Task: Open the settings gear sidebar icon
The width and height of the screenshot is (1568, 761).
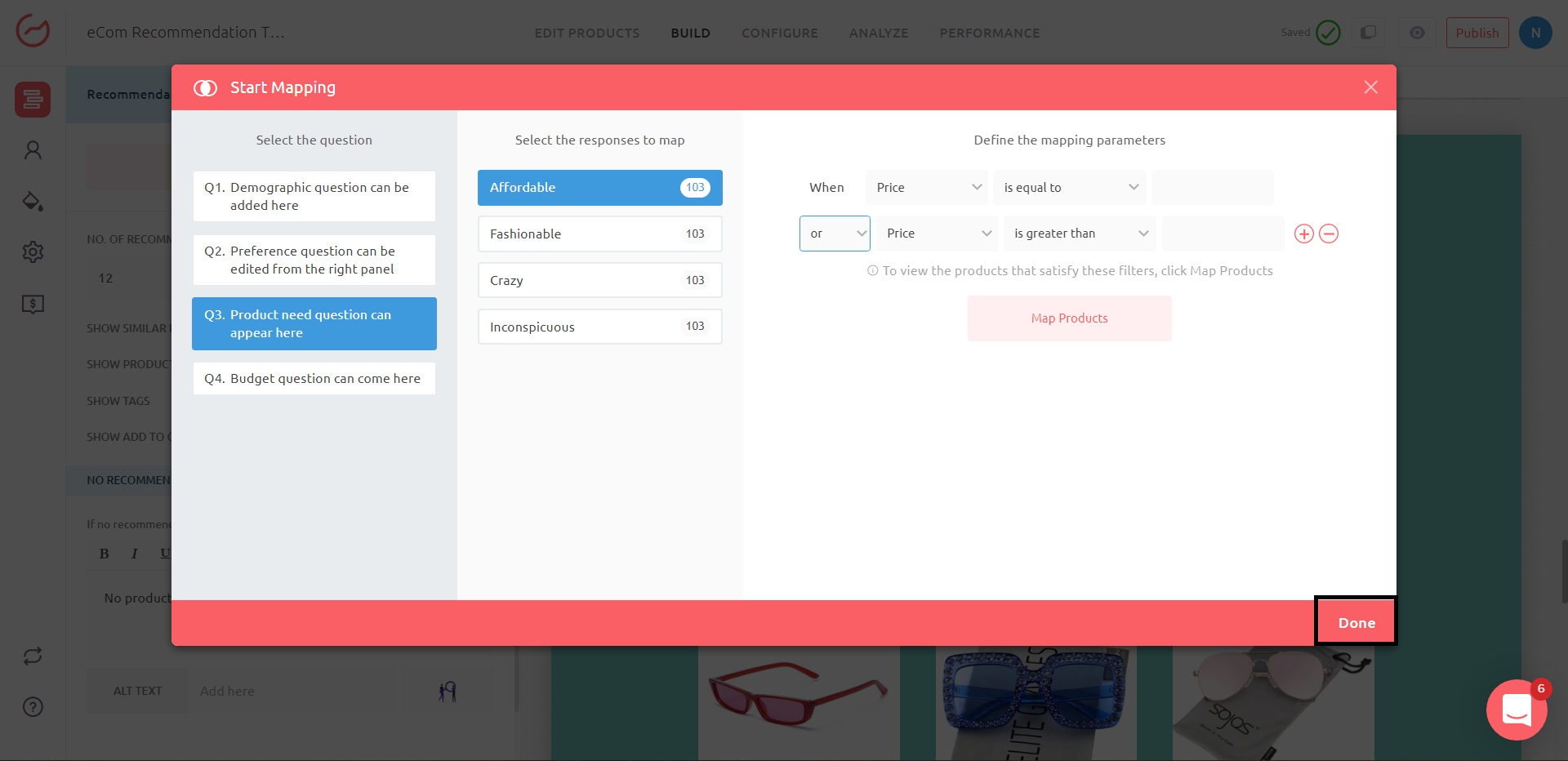Action: [33, 251]
